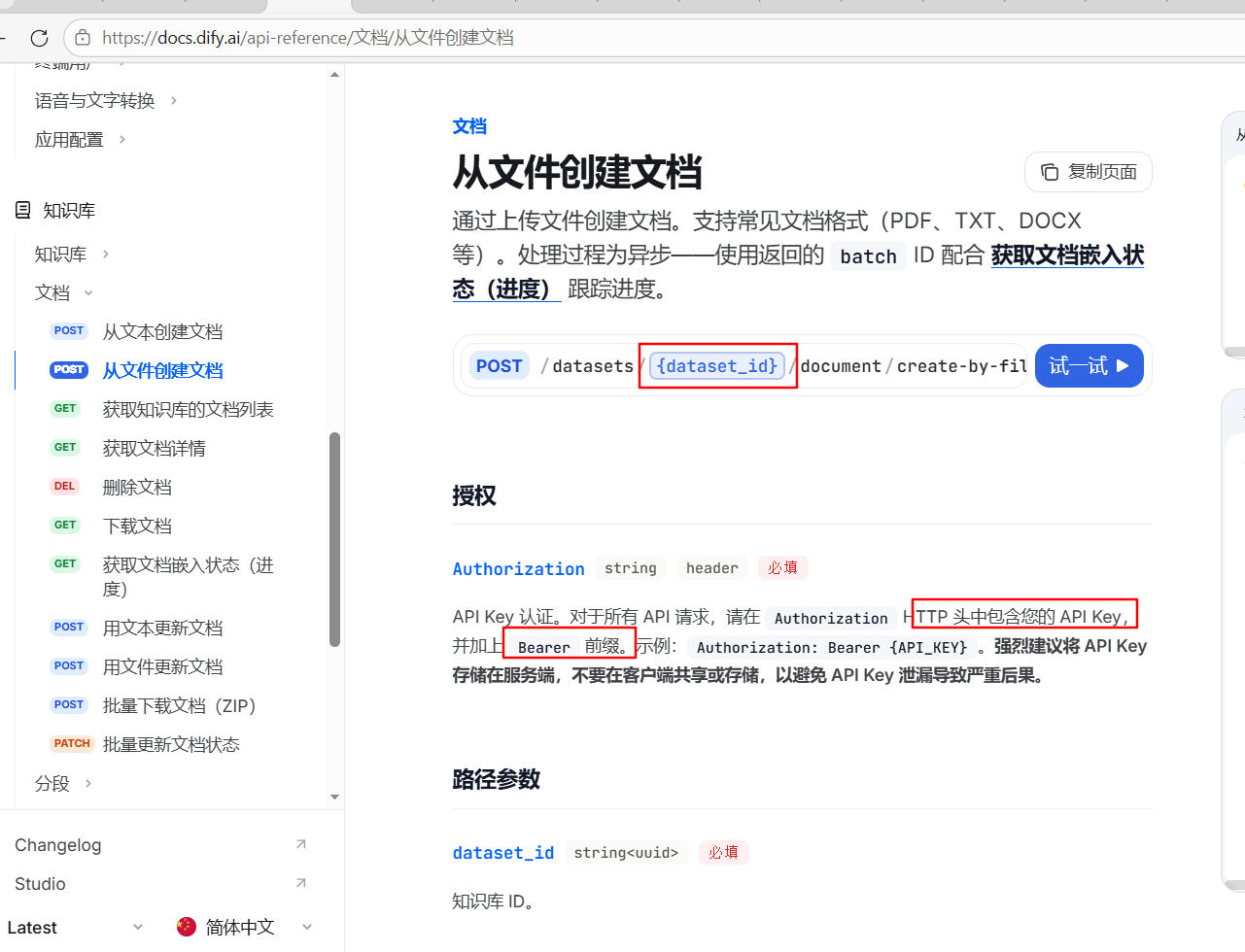Open 删除文档 page
The height and width of the screenshot is (952, 1245).
coord(137,488)
